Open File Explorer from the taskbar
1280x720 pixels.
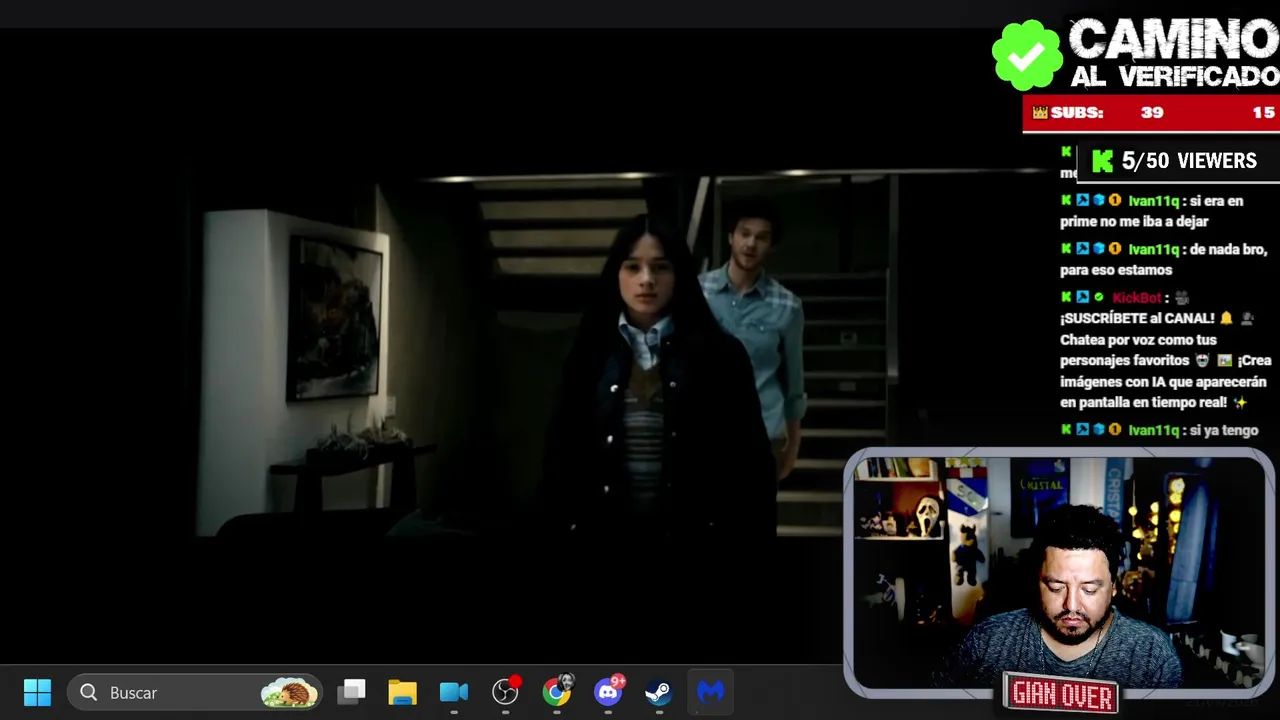click(x=403, y=692)
